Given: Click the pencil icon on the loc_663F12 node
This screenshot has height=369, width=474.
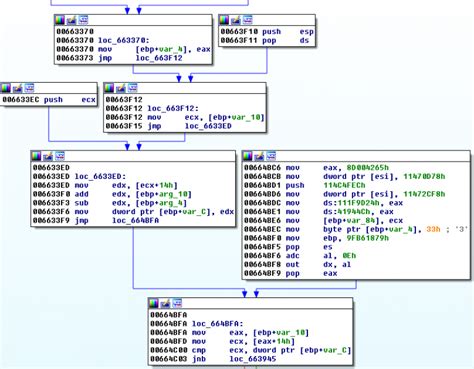Looking at the screenshot, I should (x=121, y=88).
